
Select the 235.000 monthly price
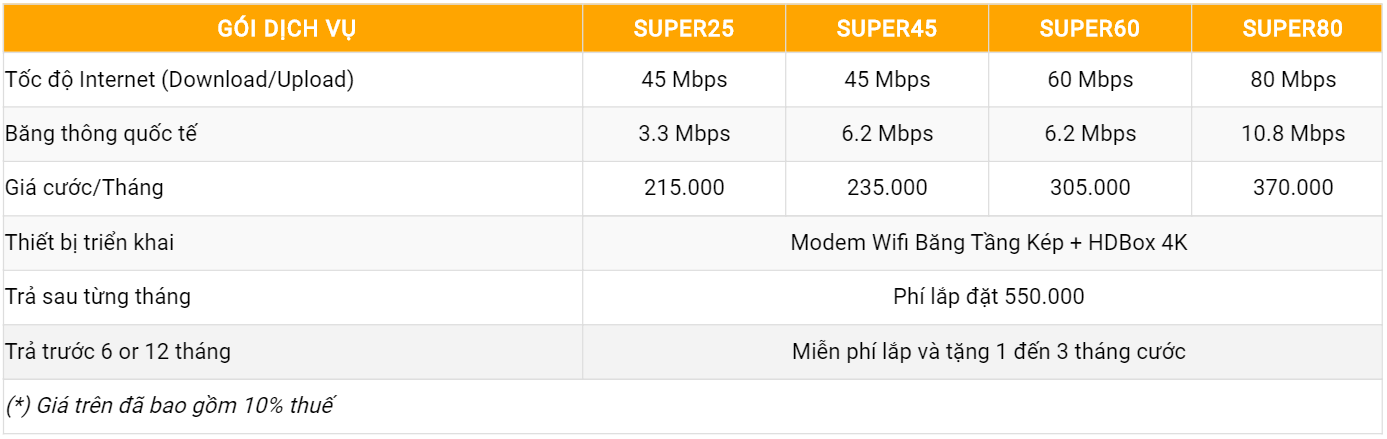coord(887,188)
